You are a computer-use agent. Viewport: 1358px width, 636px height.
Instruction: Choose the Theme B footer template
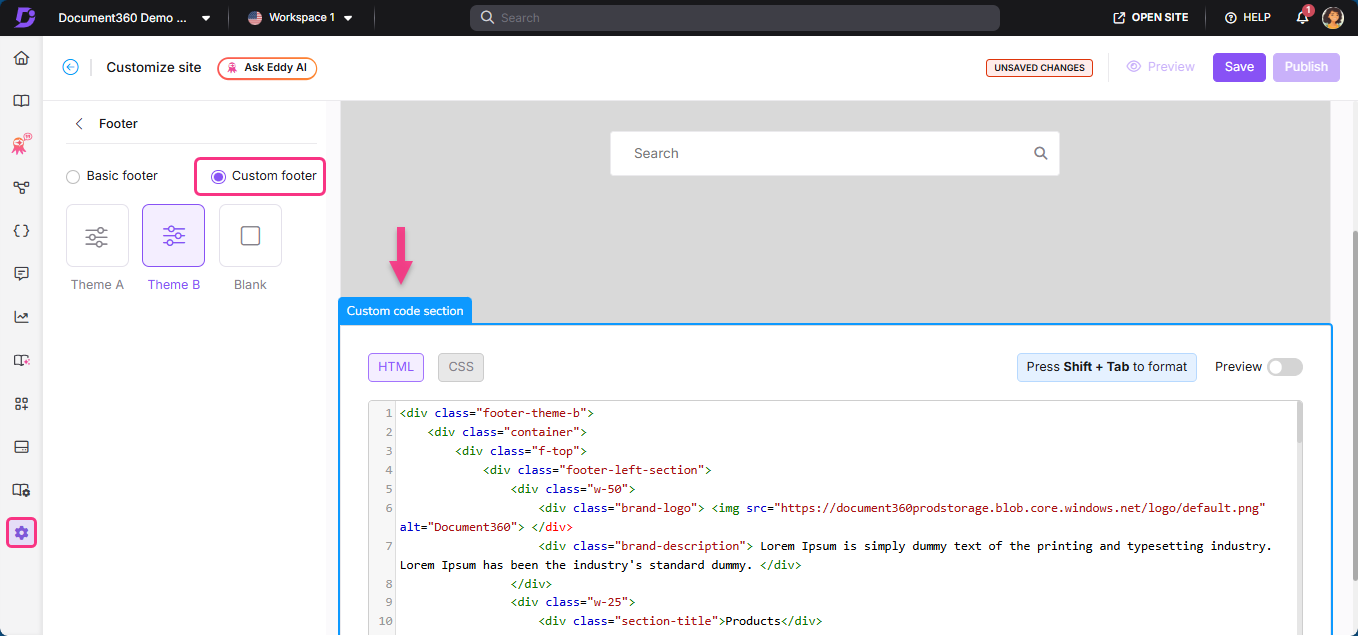[174, 236]
